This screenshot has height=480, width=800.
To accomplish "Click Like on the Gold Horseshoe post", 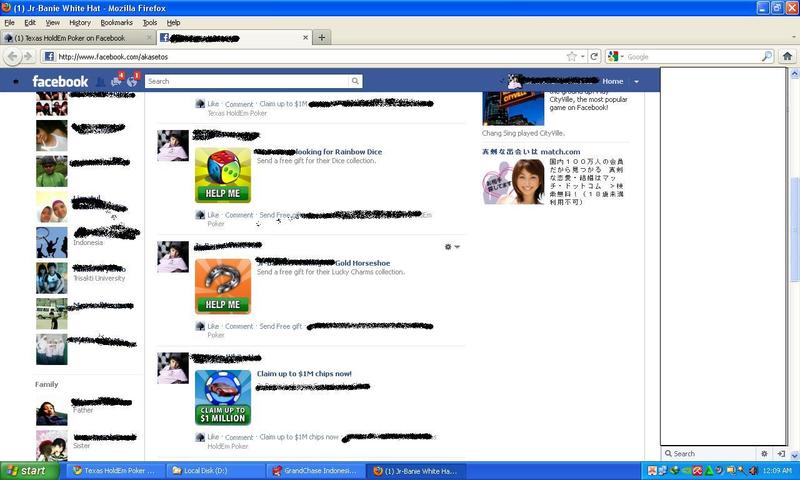I will coord(213,326).
